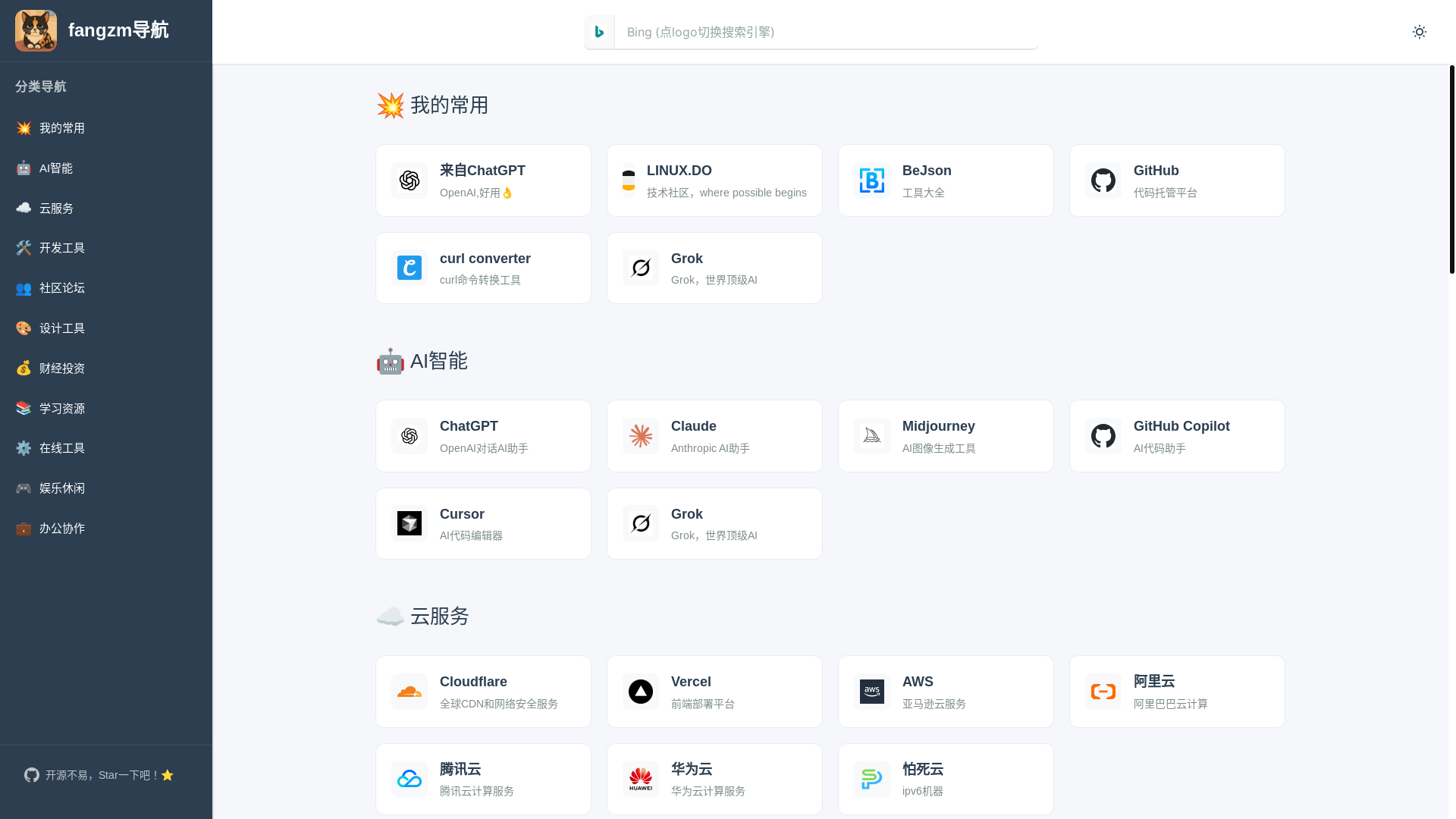Screen dimensions: 1456x819
Task: Open the Midjourney card title
Action: click(939, 426)
